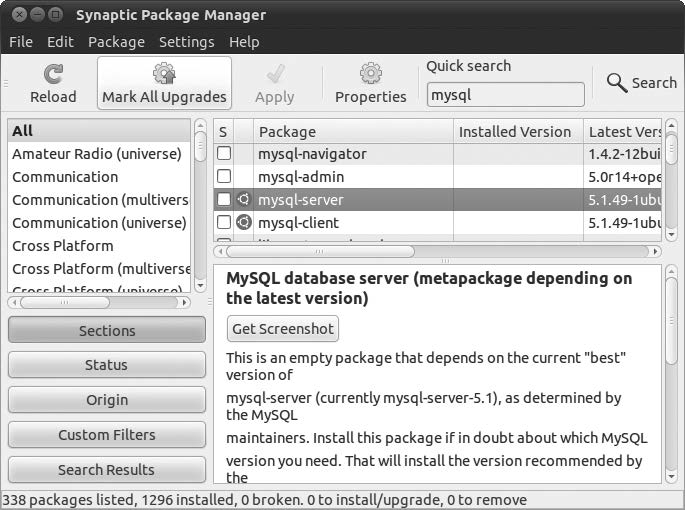The height and width of the screenshot is (510, 685).
Task: Sort by Latest Version column header
Action: [623, 132]
